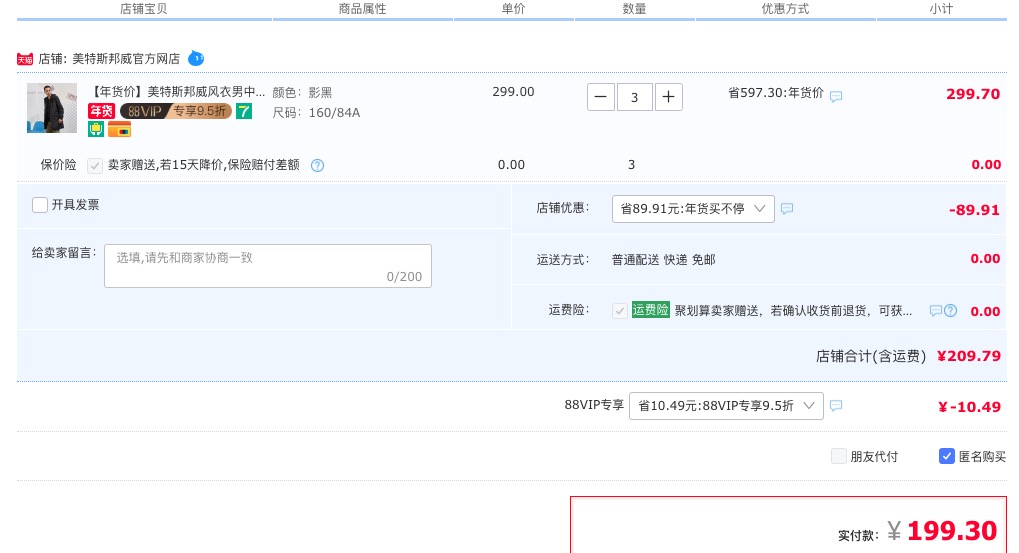Click the quantity input field showing 3
This screenshot has height=553, width=1019.
[x=634, y=97]
